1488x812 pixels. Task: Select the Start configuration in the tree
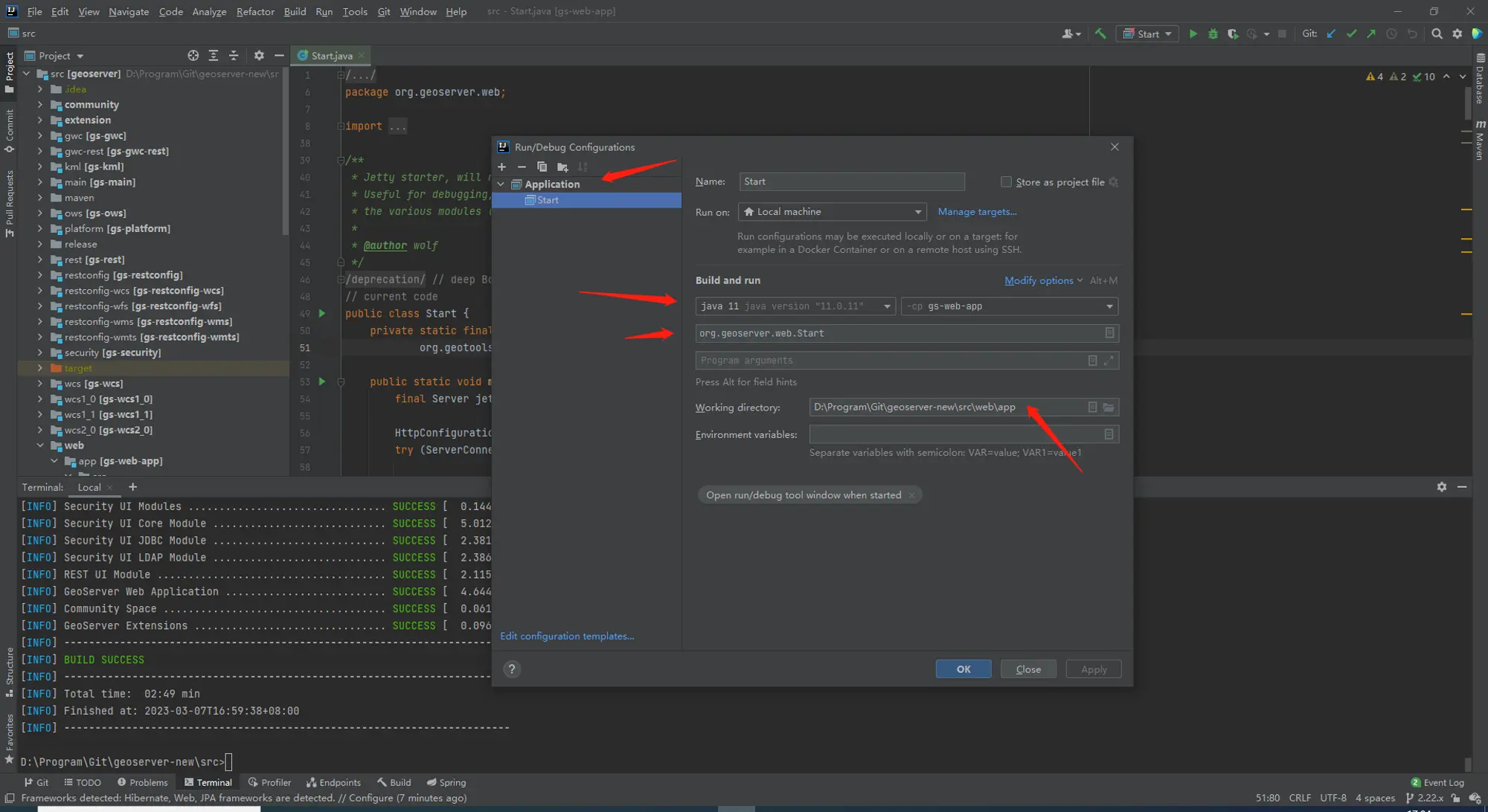point(586,200)
